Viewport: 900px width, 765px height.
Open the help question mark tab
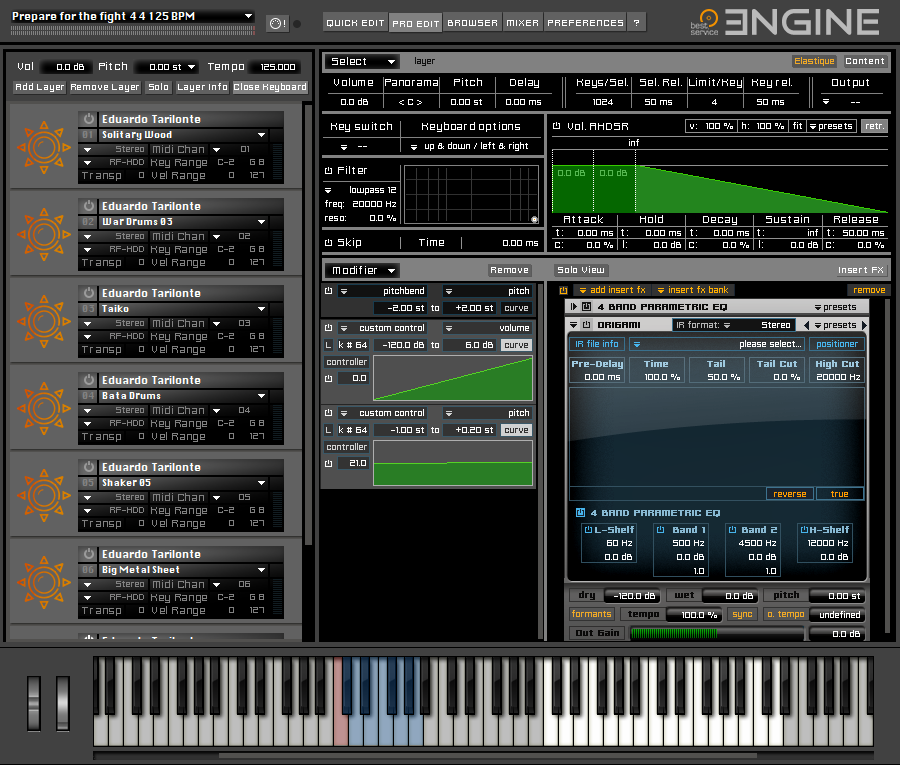click(637, 23)
